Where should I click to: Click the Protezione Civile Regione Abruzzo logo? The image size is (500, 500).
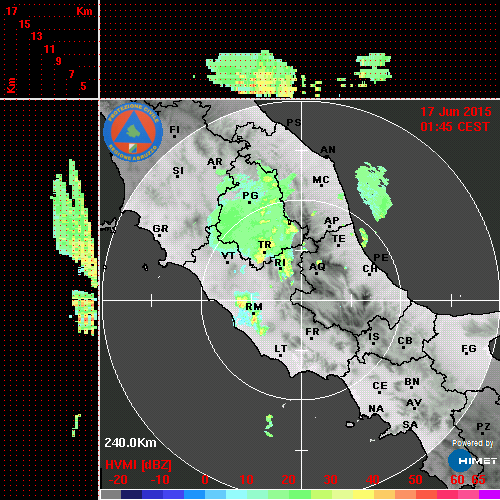pyautogui.click(x=133, y=133)
